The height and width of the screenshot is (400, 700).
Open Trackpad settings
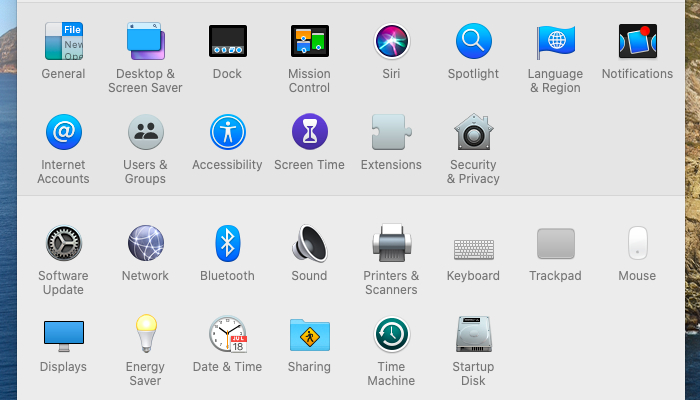[x=556, y=243]
